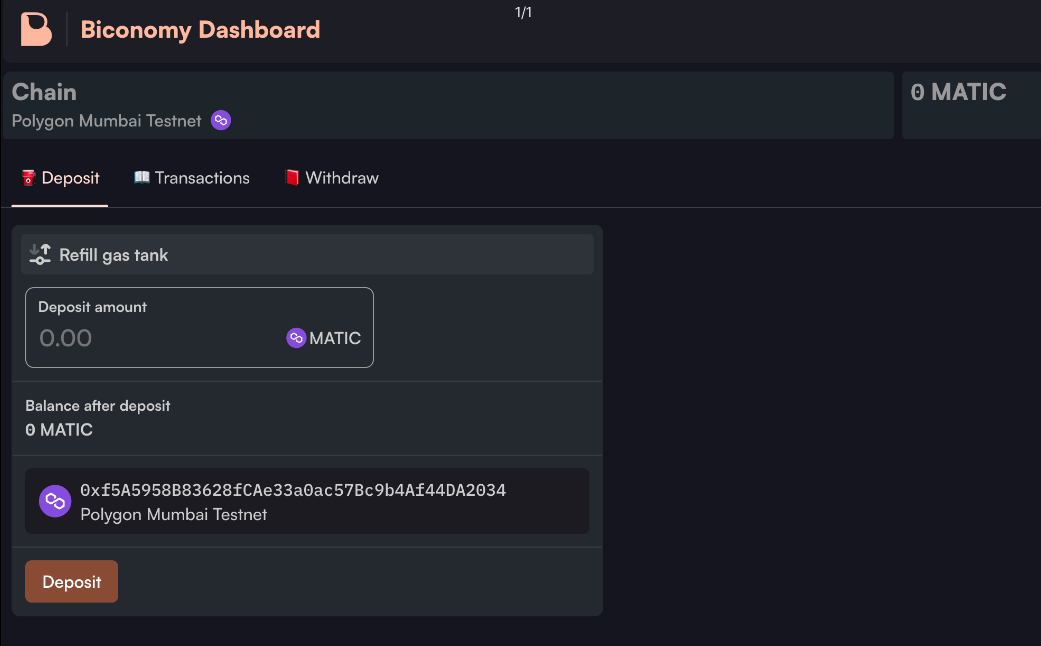Click the Refill gas tank icon
Screen dimensions: 1041x646
40,255
